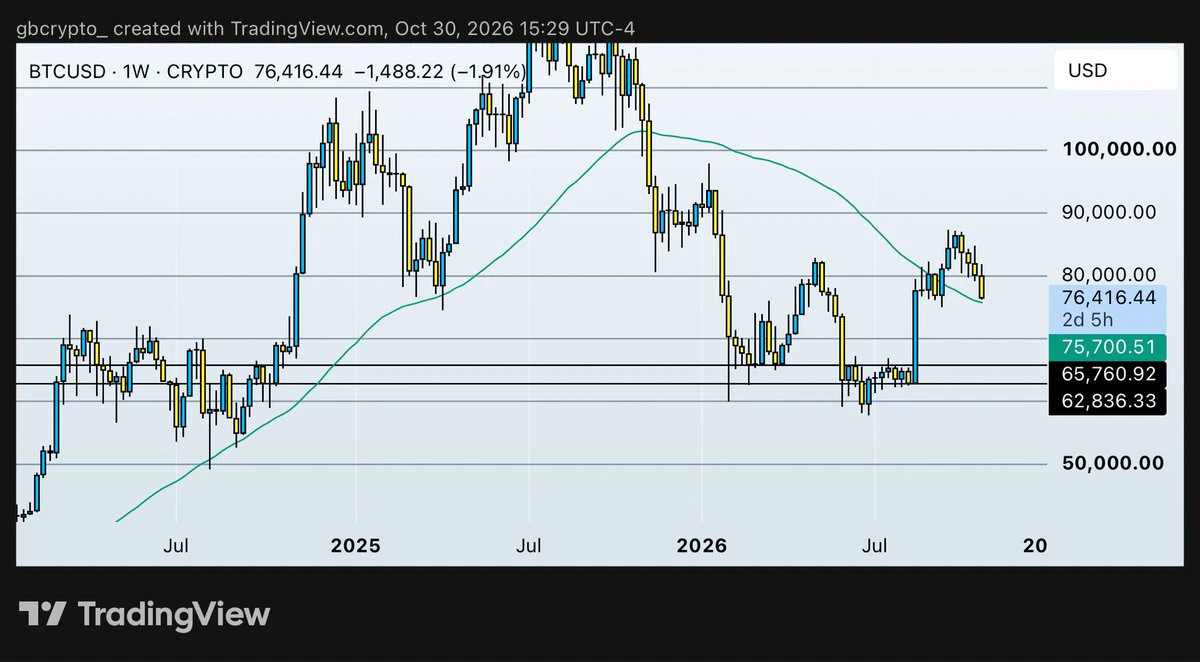1200x662 pixels.
Task: Click the BTCUSD · 1W · CRYPTO symbol title
Action: tap(135, 72)
